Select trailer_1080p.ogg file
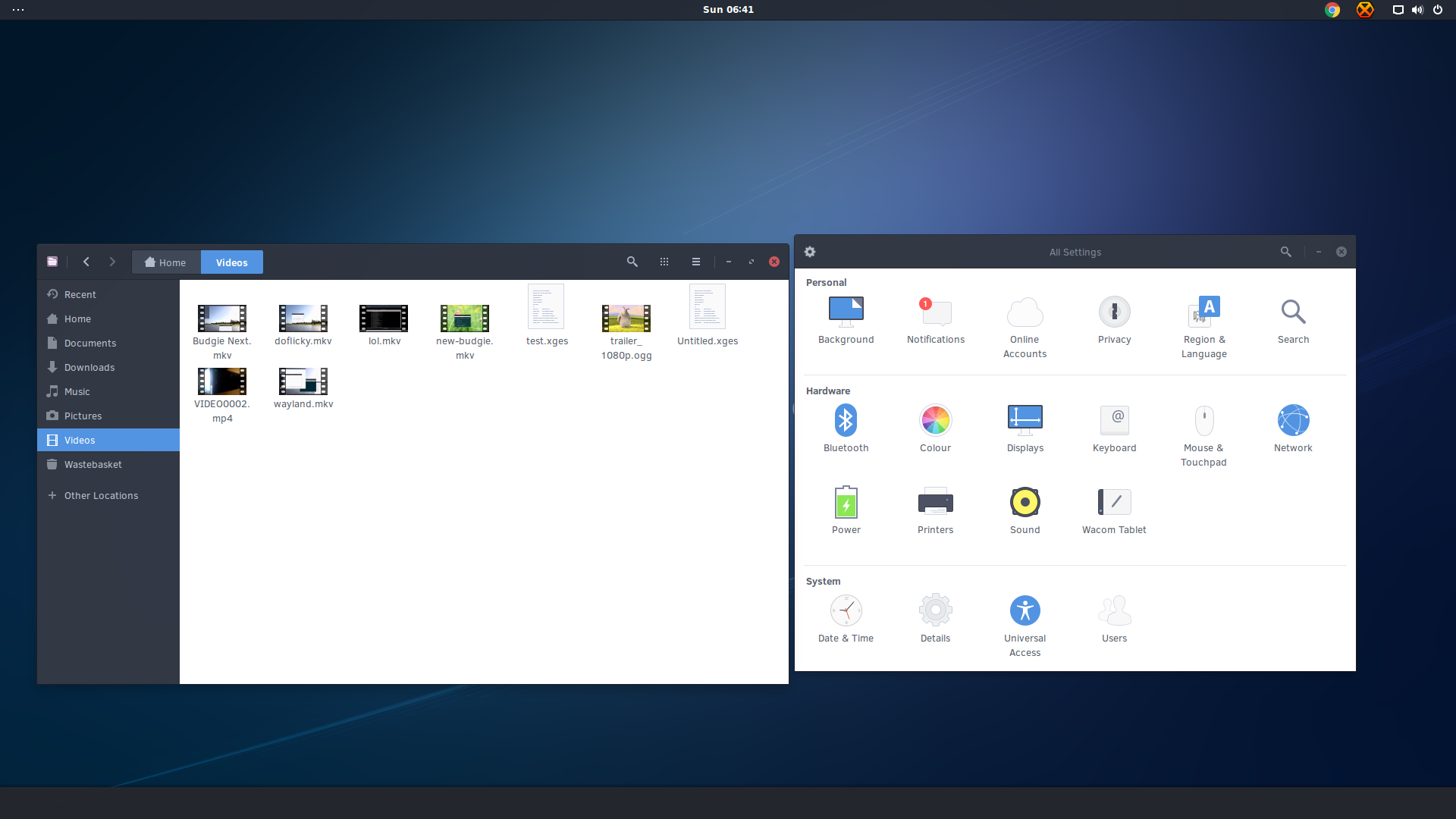The image size is (1456, 819). tap(626, 331)
